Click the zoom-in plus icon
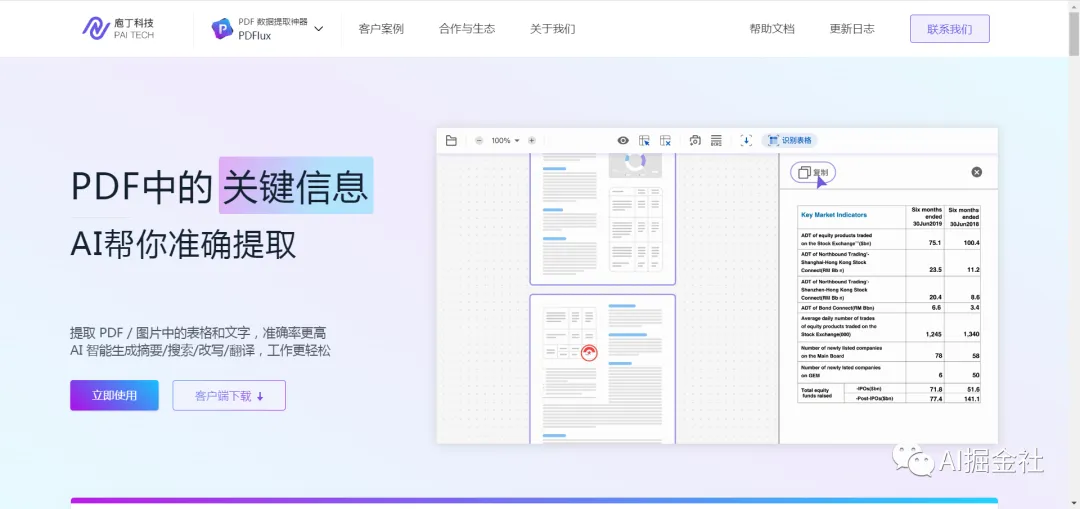The height and width of the screenshot is (509, 1080). click(x=532, y=141)
